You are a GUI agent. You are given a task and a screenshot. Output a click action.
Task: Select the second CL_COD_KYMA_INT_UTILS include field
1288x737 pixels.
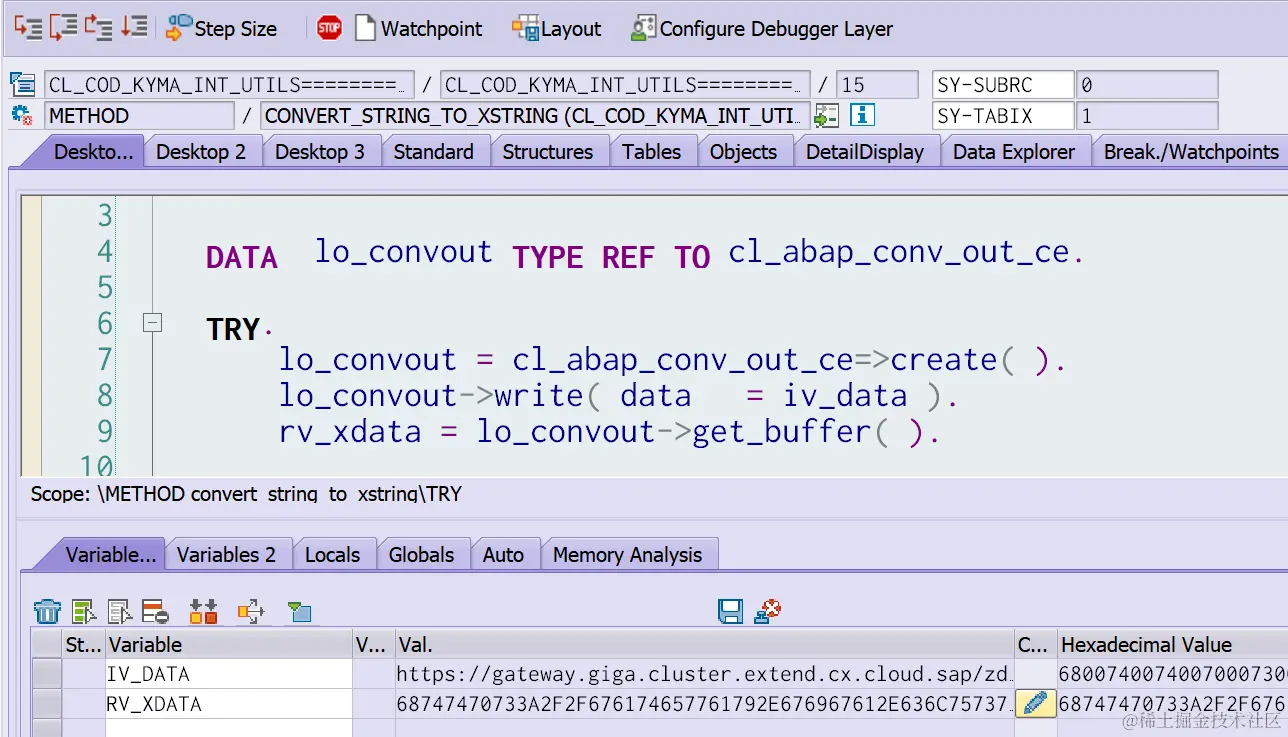626,85
